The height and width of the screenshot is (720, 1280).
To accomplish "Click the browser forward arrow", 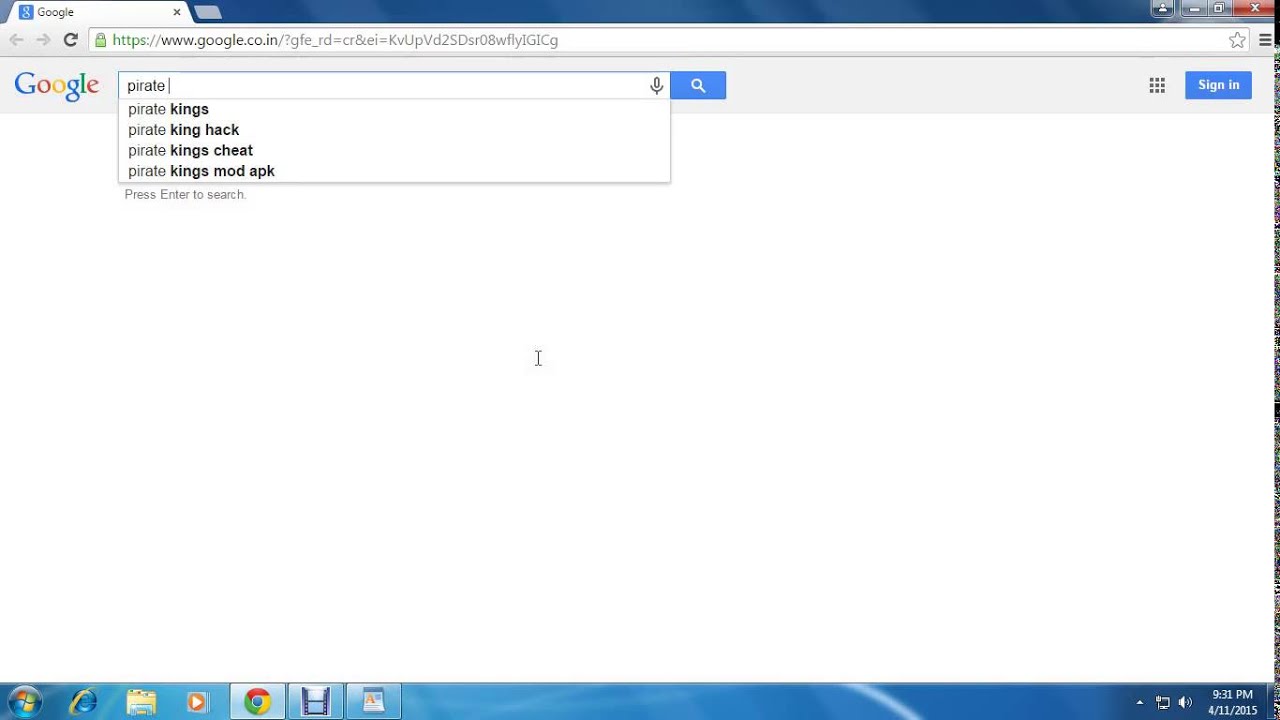I will point(43,40).
